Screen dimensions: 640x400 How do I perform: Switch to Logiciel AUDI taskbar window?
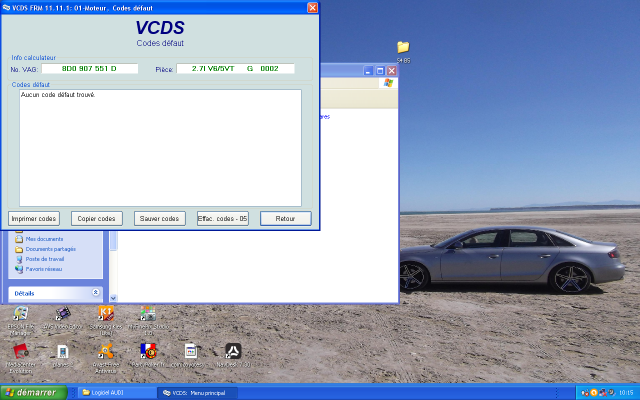click(x=117, y=393)
